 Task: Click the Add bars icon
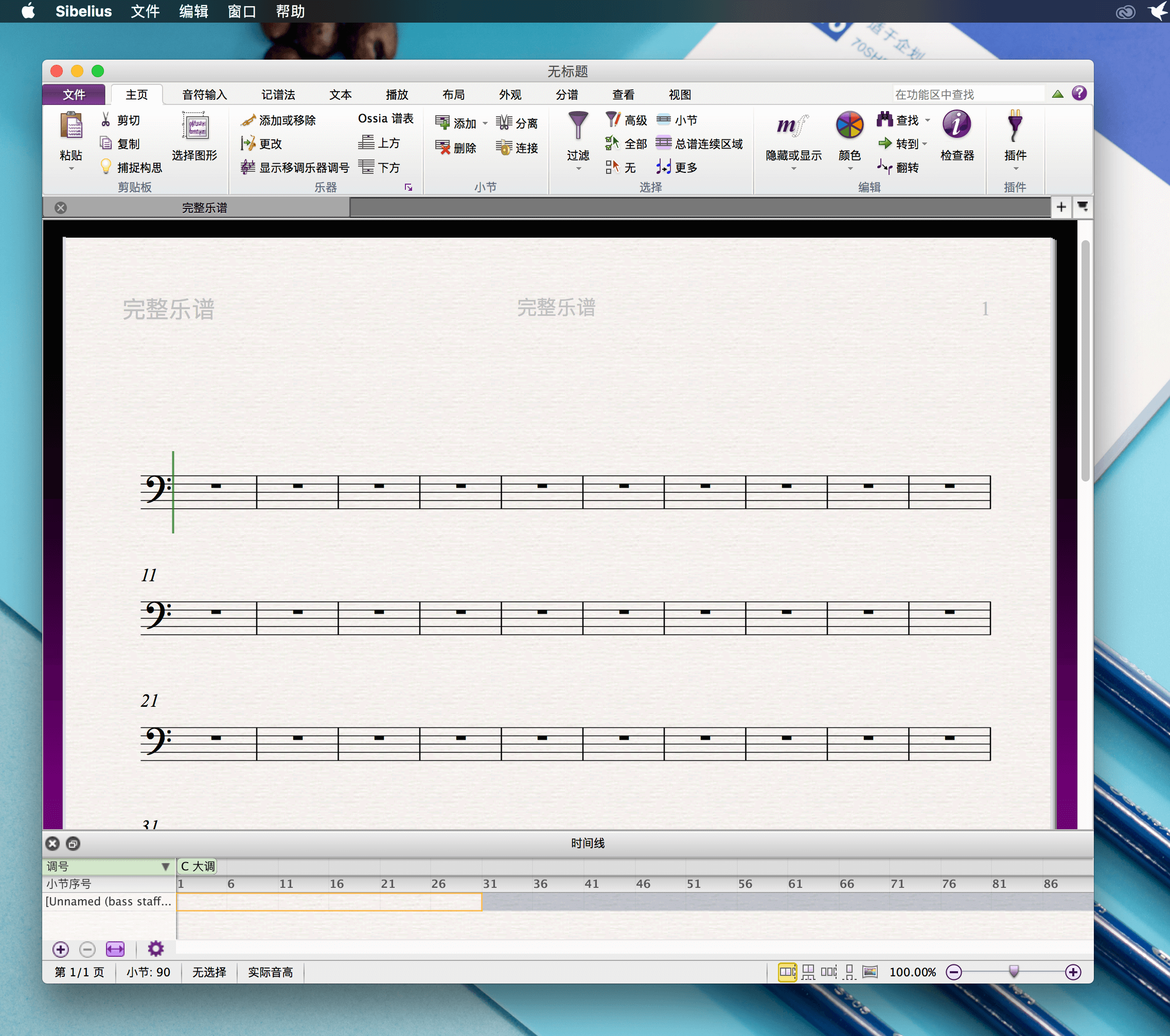pos(442,122)
